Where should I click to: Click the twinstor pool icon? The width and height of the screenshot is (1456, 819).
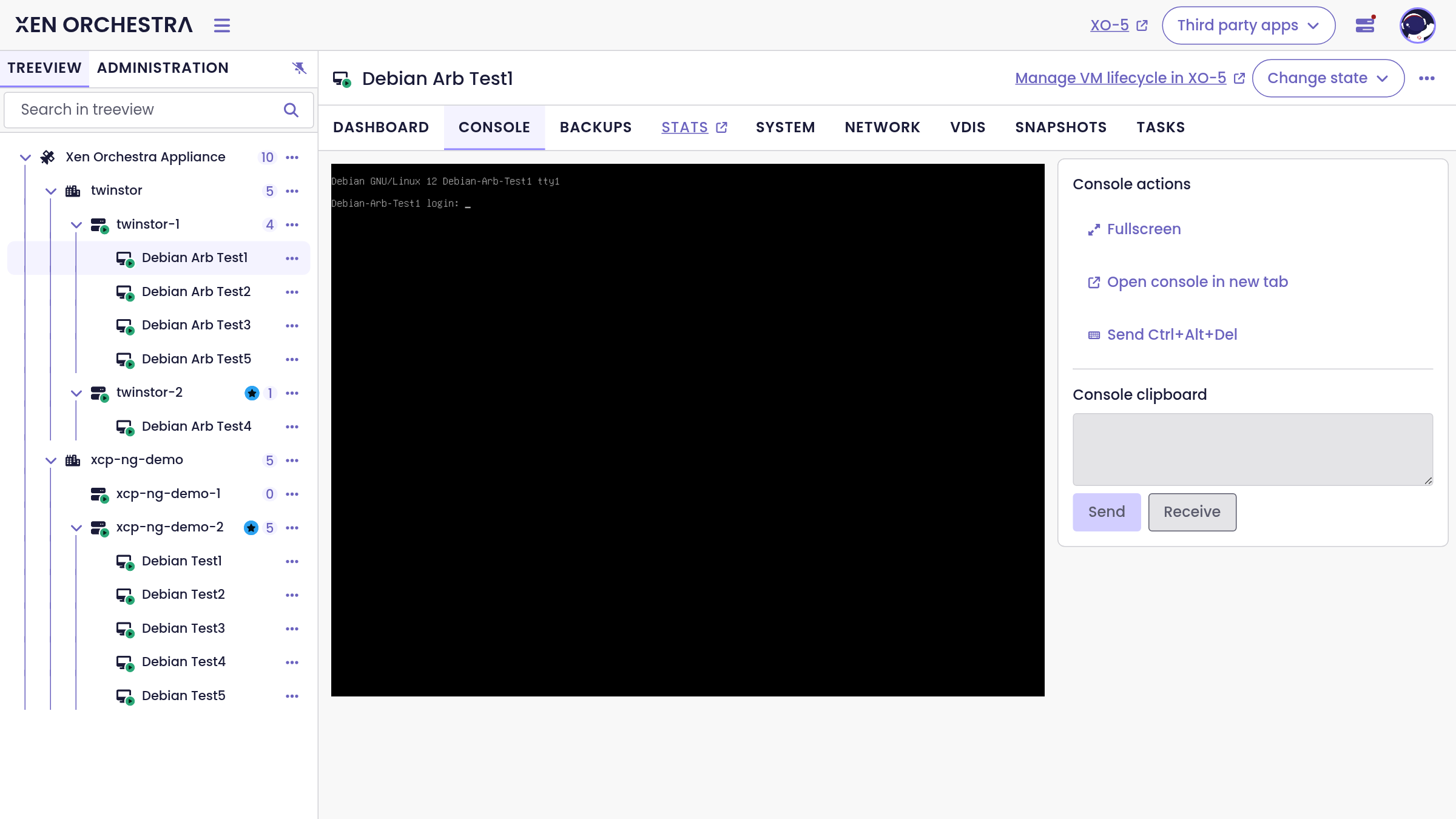tap(73, 191)
